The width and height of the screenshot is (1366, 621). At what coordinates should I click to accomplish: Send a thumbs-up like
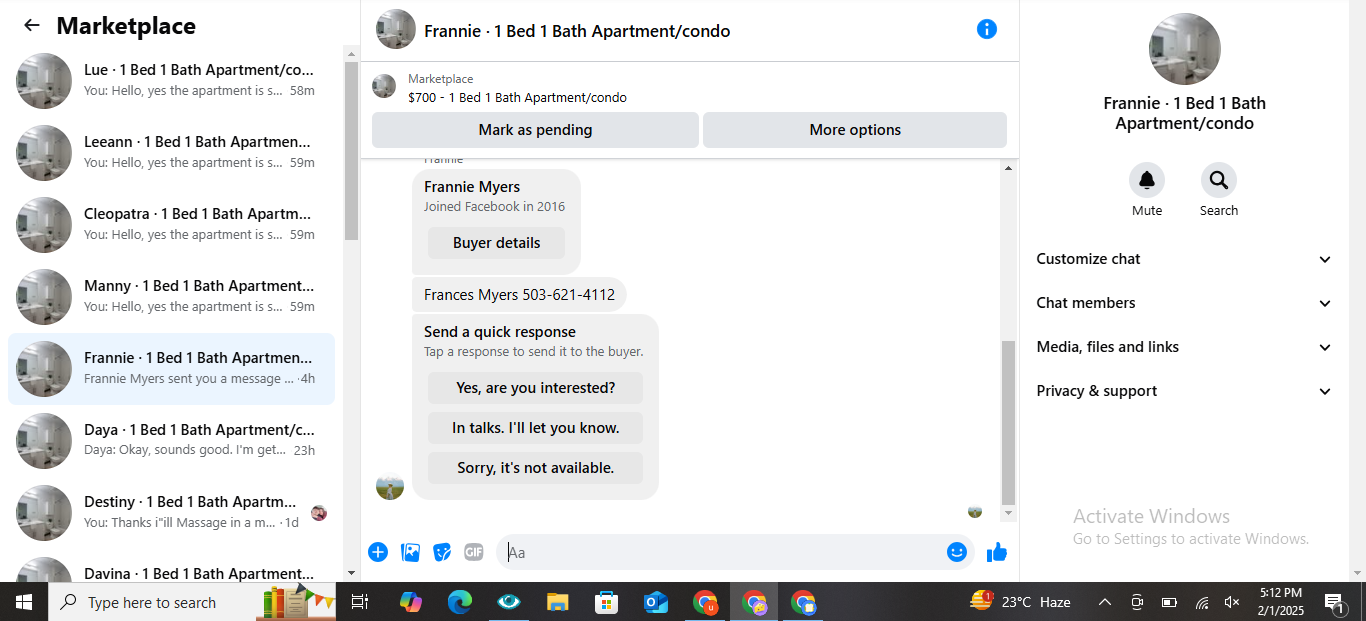click(x=997, y=552)
